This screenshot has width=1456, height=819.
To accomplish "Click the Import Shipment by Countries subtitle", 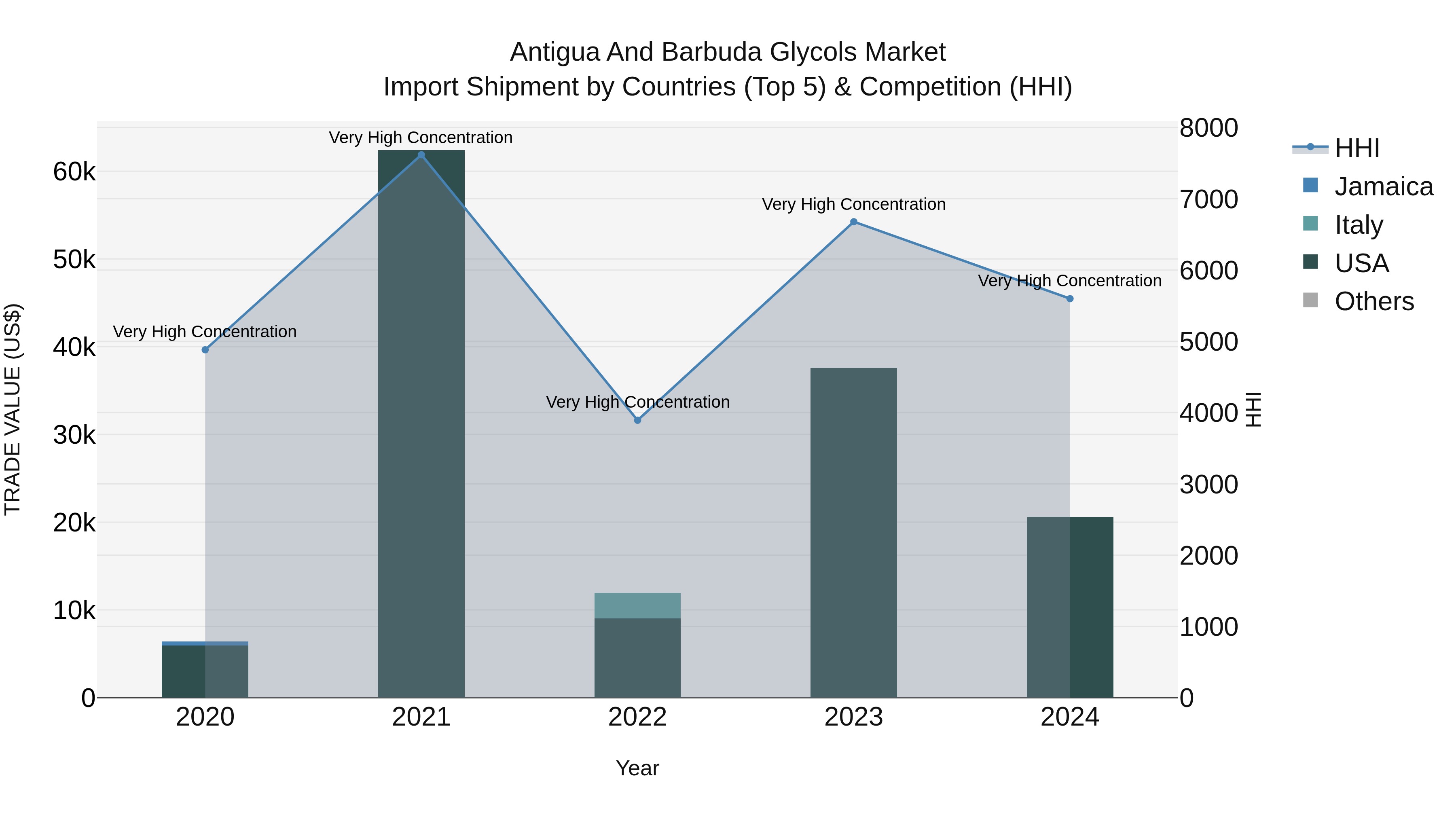I will 728,87.
